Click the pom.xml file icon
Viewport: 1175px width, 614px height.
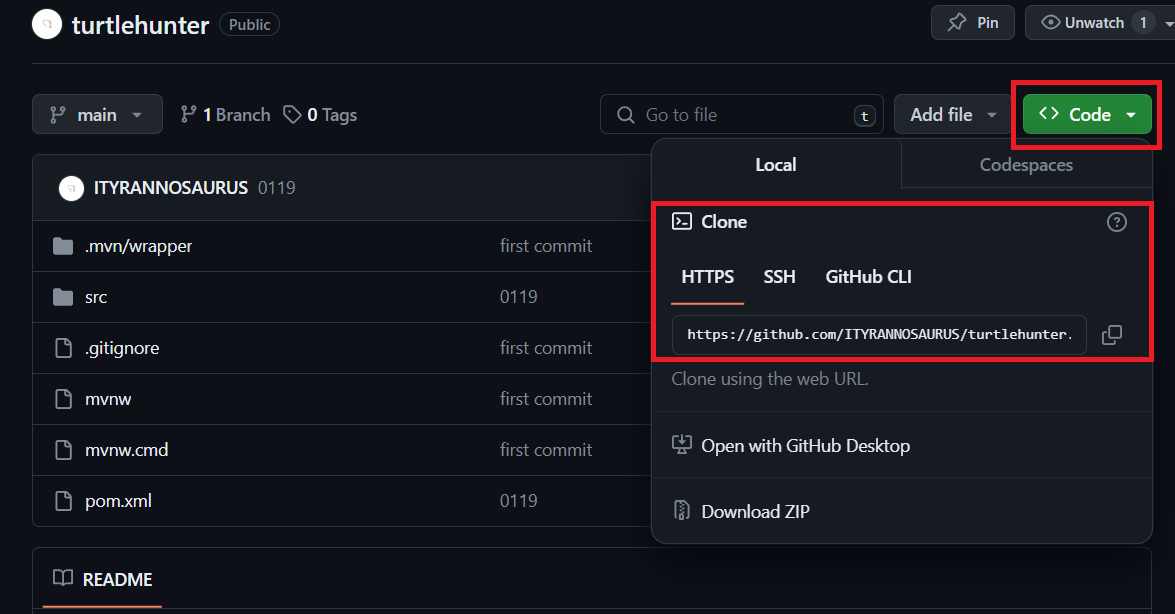pos(64,501)
